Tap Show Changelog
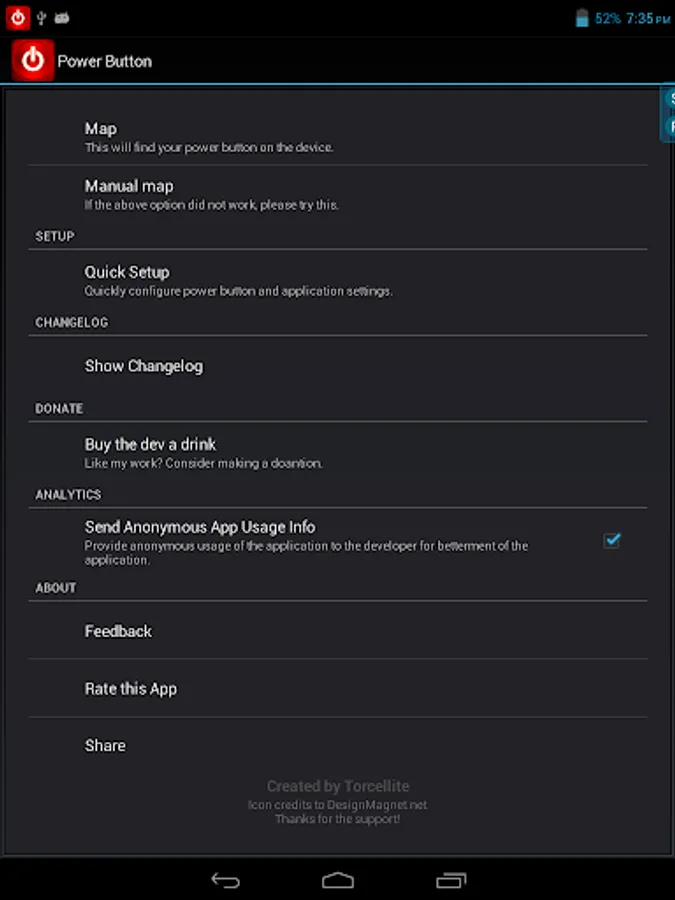 (x=338, y=366)
